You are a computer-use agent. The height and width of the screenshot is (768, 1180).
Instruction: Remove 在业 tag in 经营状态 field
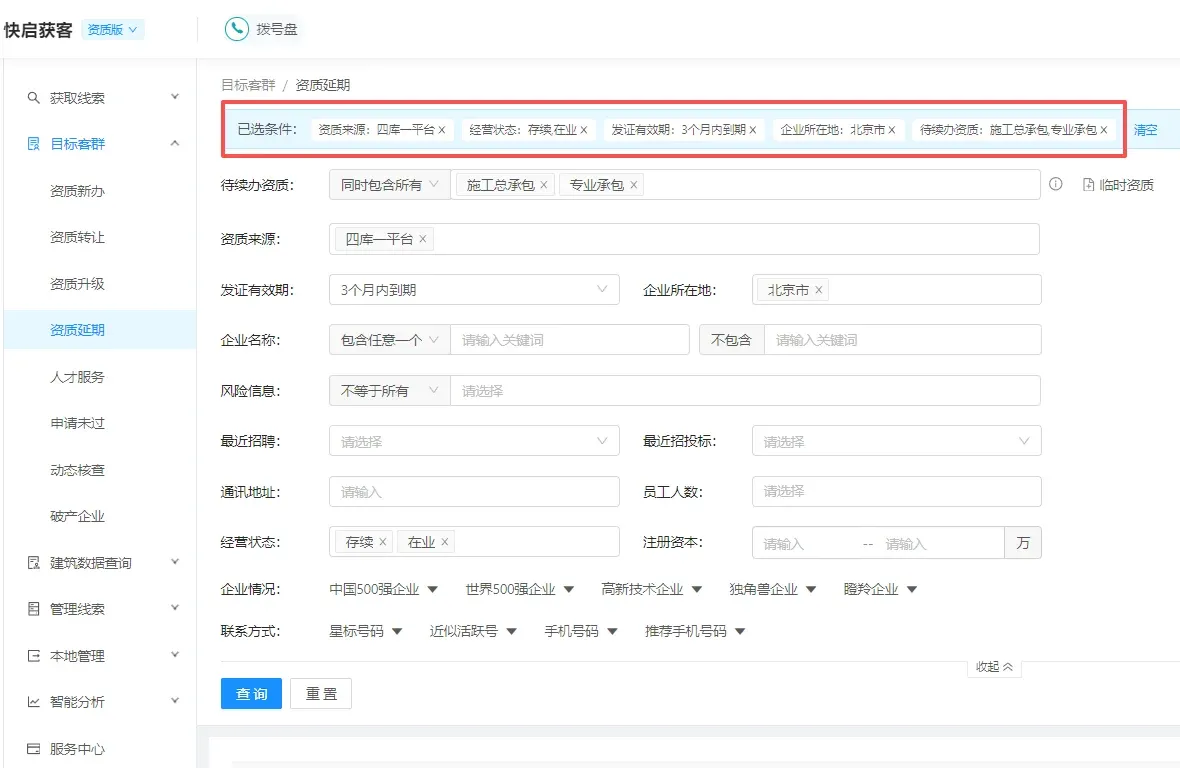[445, 542]
